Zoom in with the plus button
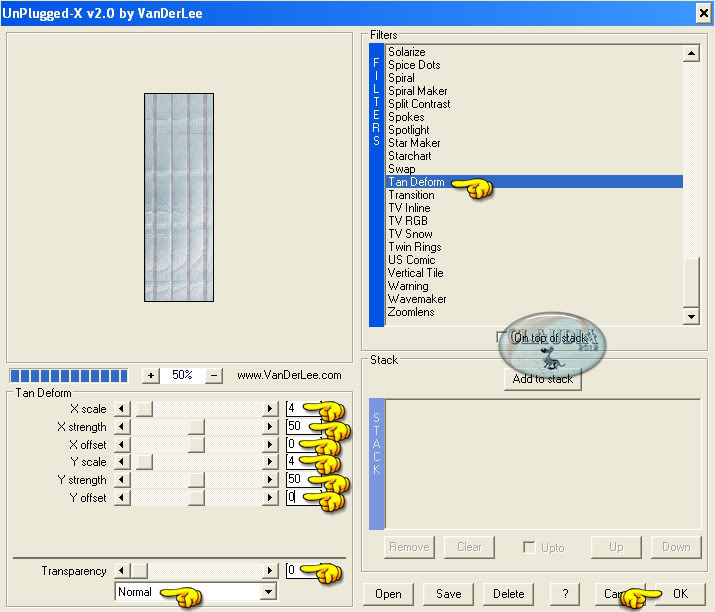The height and width of the screenshot is (612, 715). click(x=150, y=376)
